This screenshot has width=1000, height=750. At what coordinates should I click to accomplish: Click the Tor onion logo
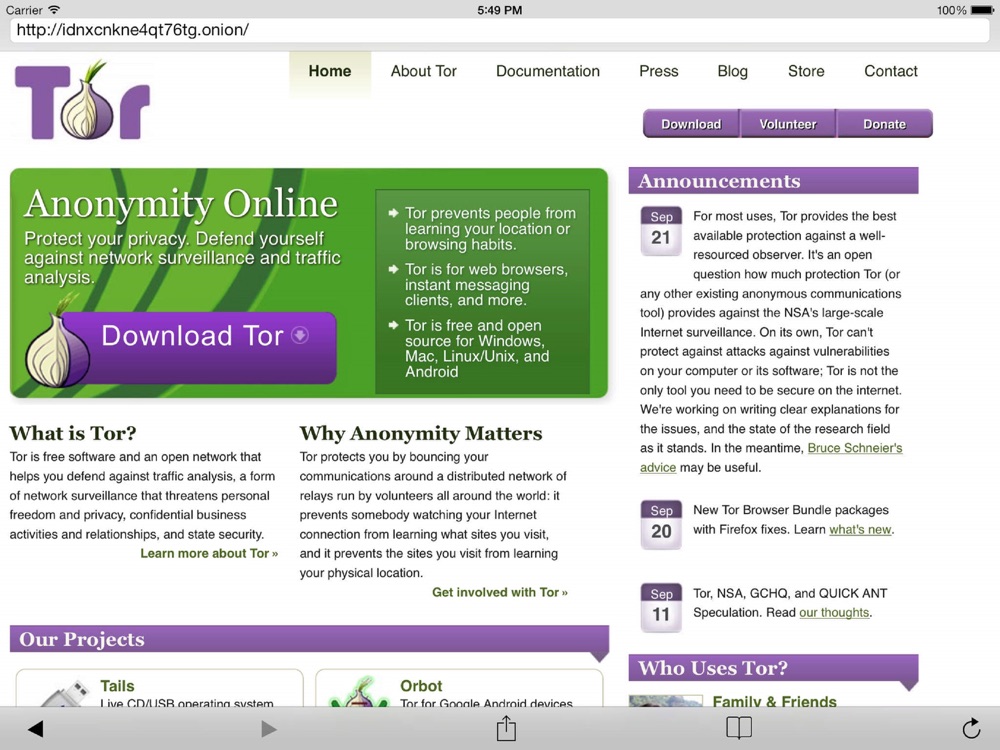coord(82,101)
